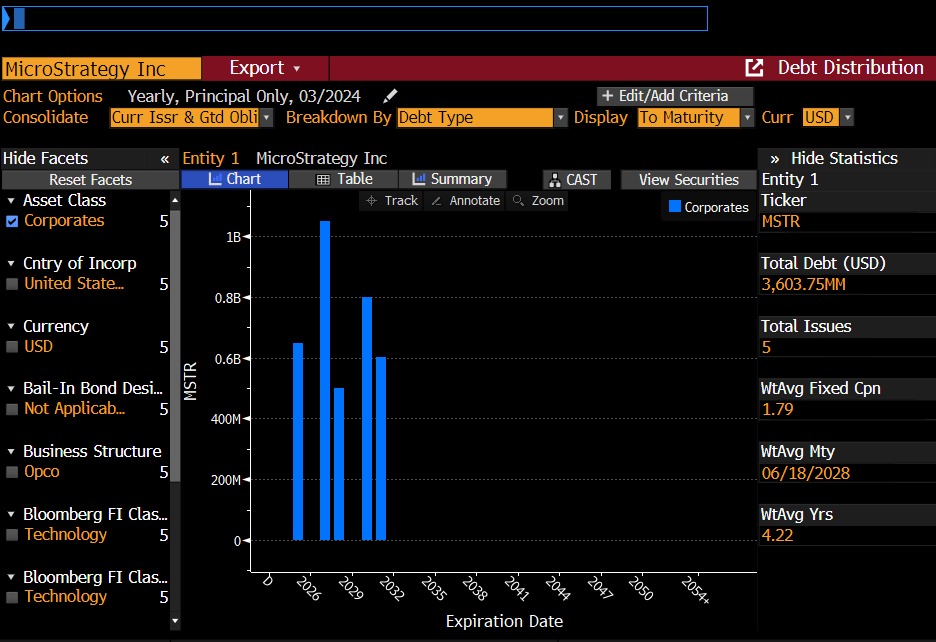Click the command-line prompt arrow icon
Viewport: 936px width, 642px height.
6,19
